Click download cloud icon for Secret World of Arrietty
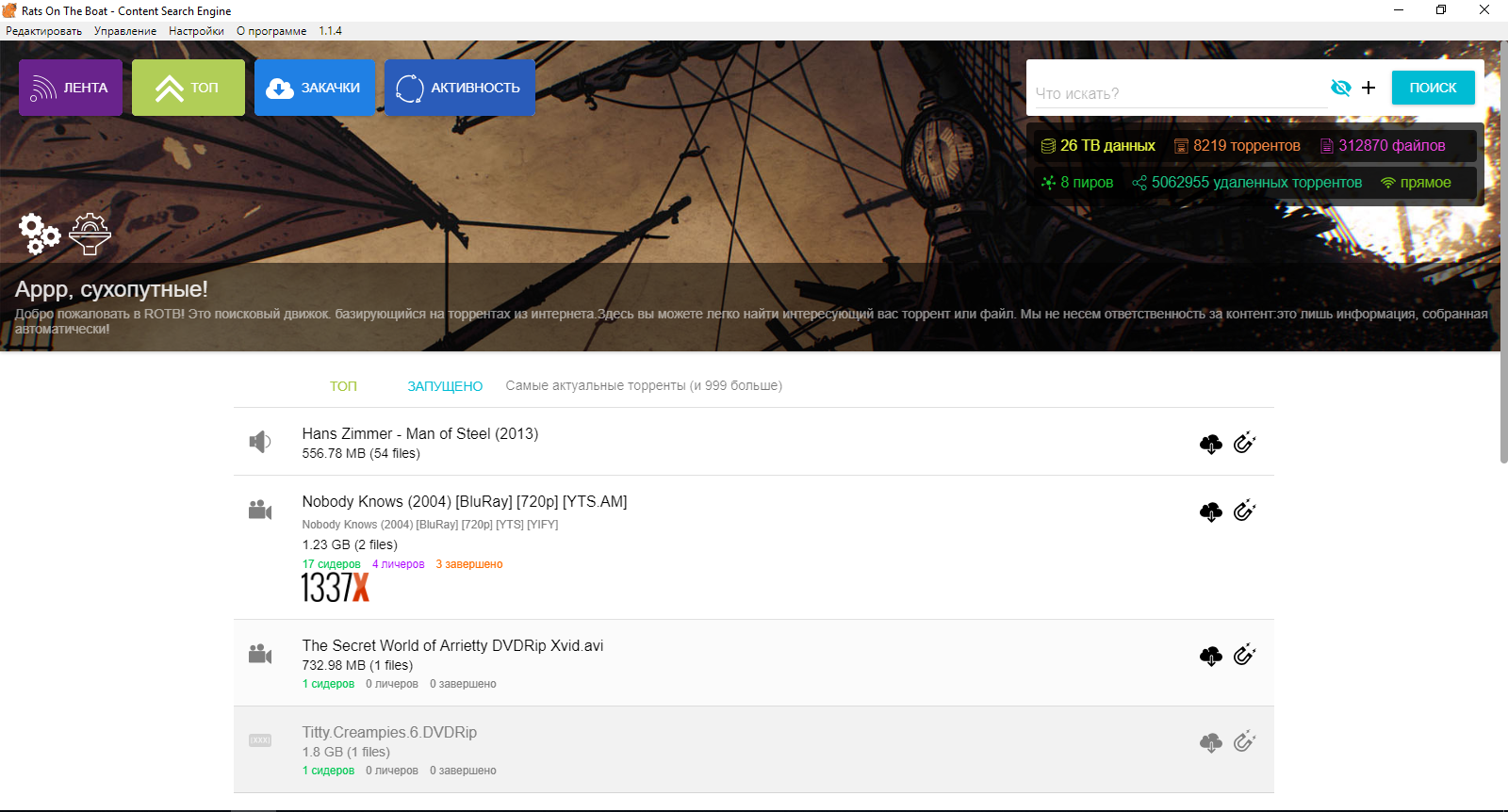This screenshot has width=1508, height=812. pos(1211,656)
